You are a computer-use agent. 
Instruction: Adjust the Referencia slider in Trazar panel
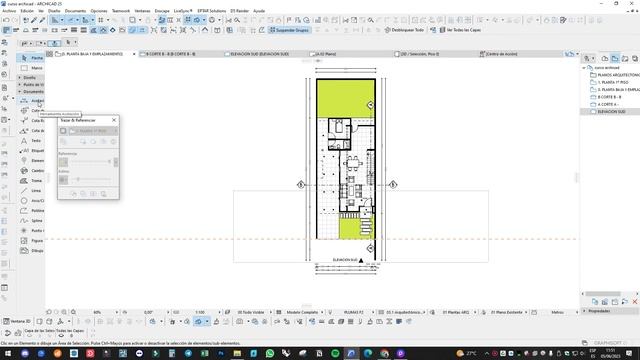click(x=91, y=162)
